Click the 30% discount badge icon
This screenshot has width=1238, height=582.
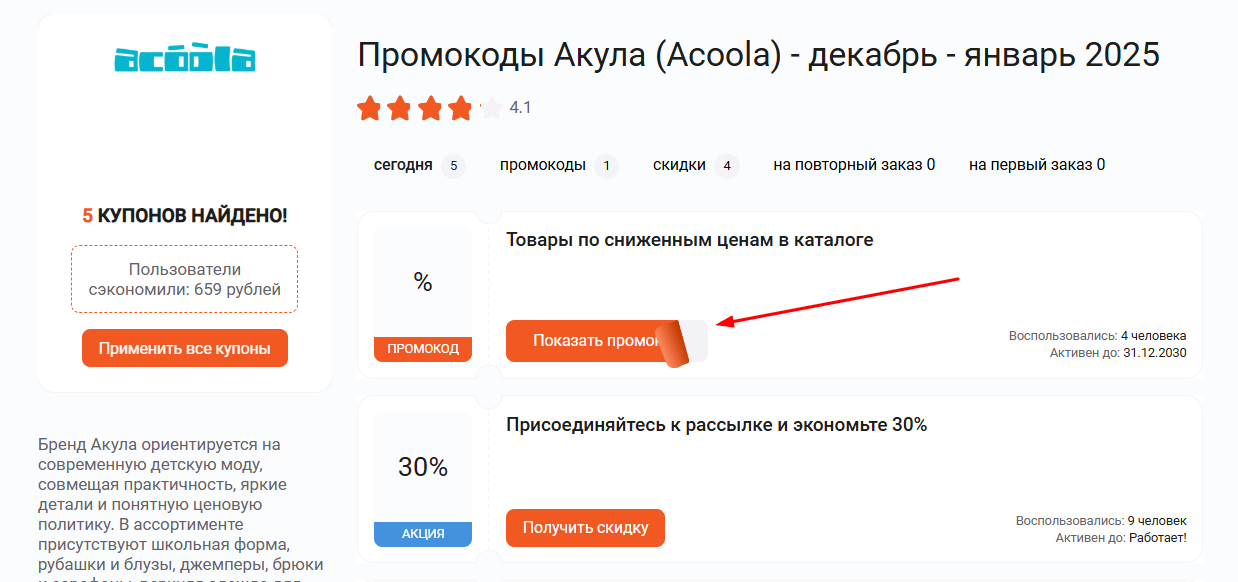(422, 466)
